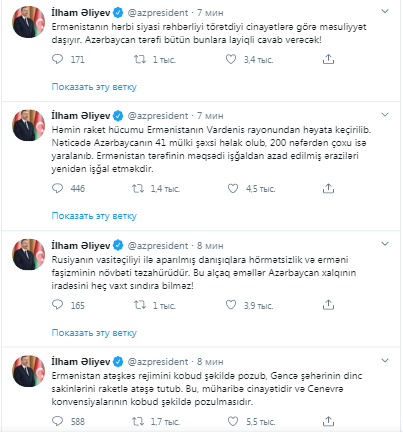Like the tweet with 3,9 тыс. likes
Screen dimensions: 403x432
click(231, 305)
